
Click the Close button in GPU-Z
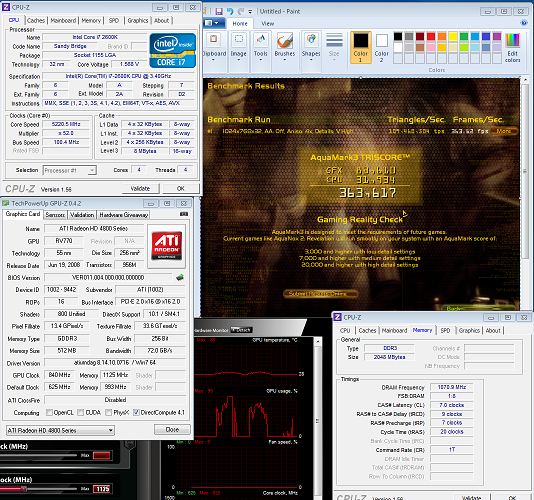pos(172,429)
